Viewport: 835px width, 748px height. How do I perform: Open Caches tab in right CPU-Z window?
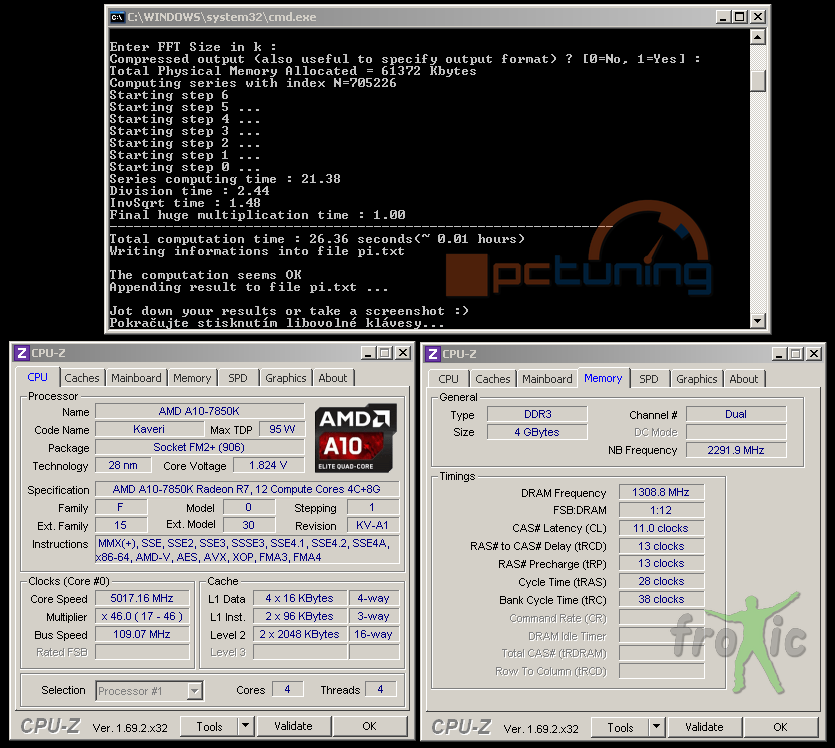493,379
